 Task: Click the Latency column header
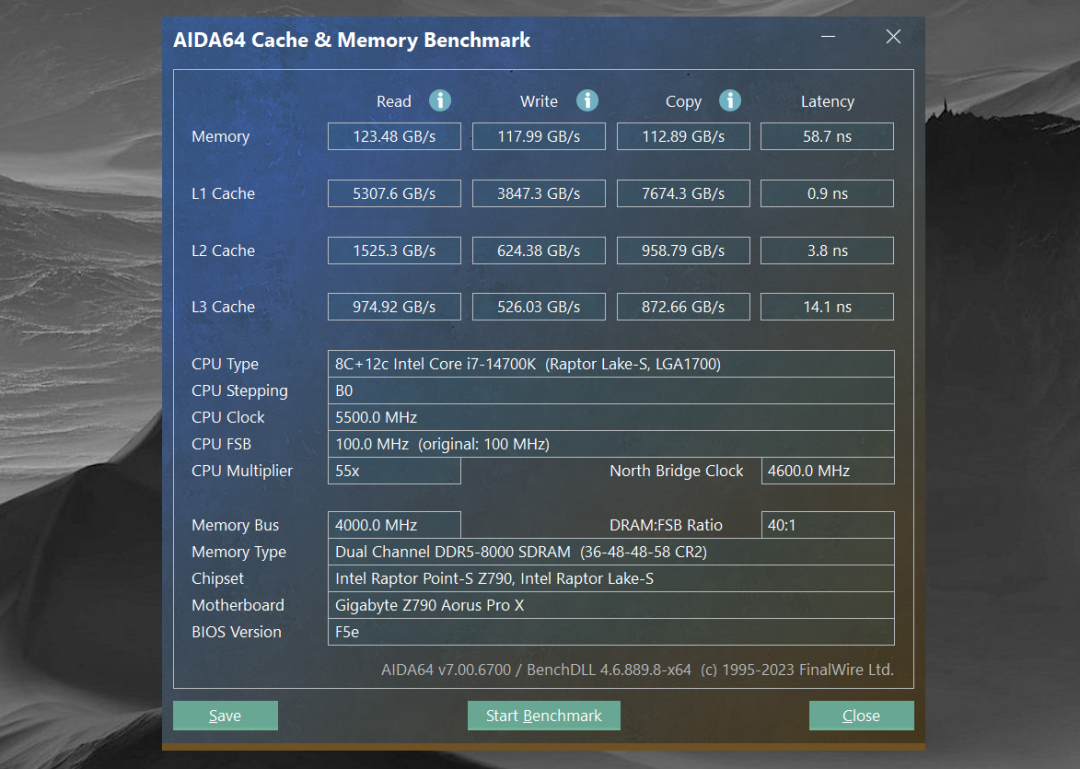pos(827,101)
